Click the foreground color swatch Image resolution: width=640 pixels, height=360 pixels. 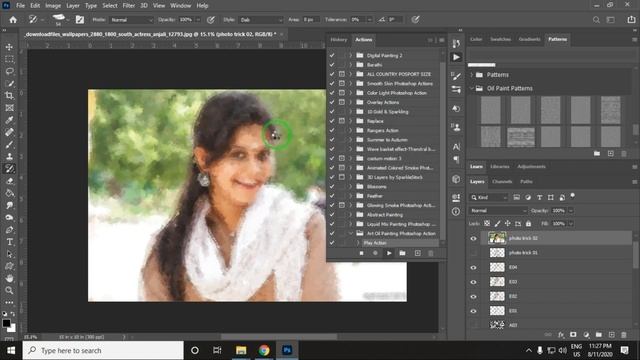pyautogui.click(x=6, y=323)
